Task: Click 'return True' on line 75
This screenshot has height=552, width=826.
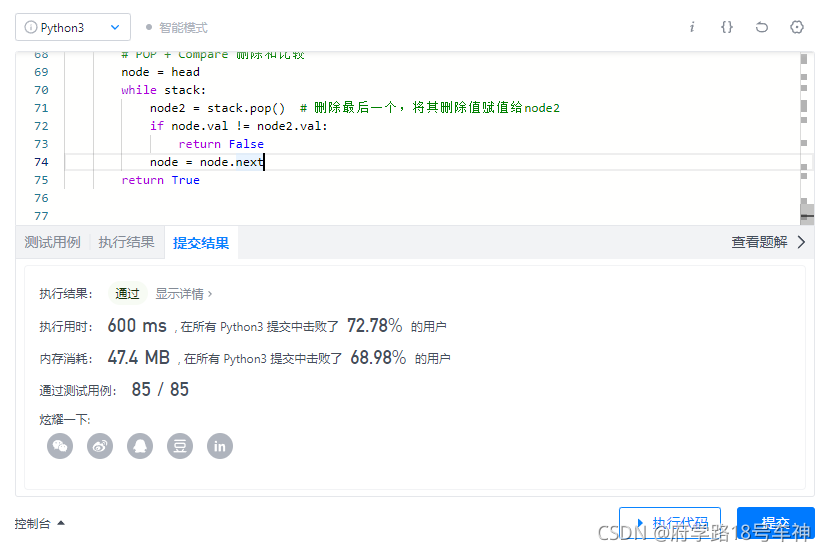Action: (x=160, y=180)
